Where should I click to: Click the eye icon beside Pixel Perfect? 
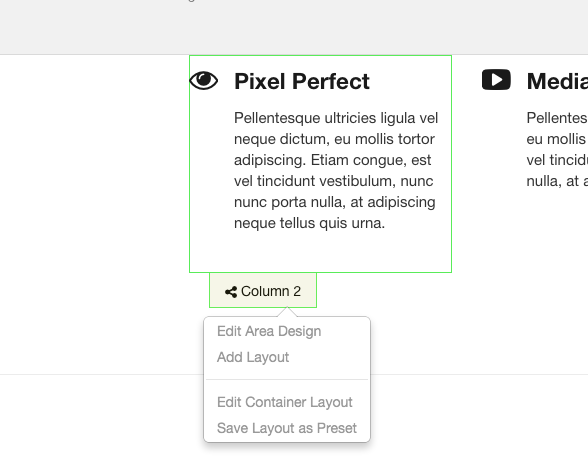point(204,80)
